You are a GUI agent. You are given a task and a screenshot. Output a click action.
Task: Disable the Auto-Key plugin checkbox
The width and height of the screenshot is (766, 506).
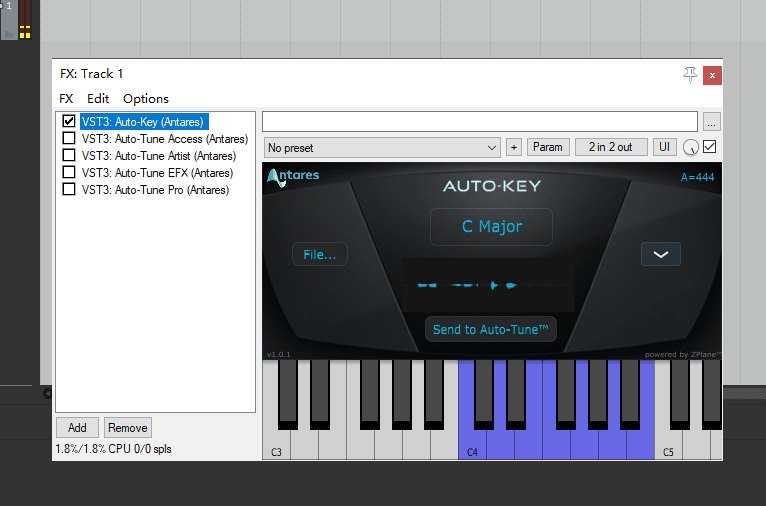(x=69, y=121)
